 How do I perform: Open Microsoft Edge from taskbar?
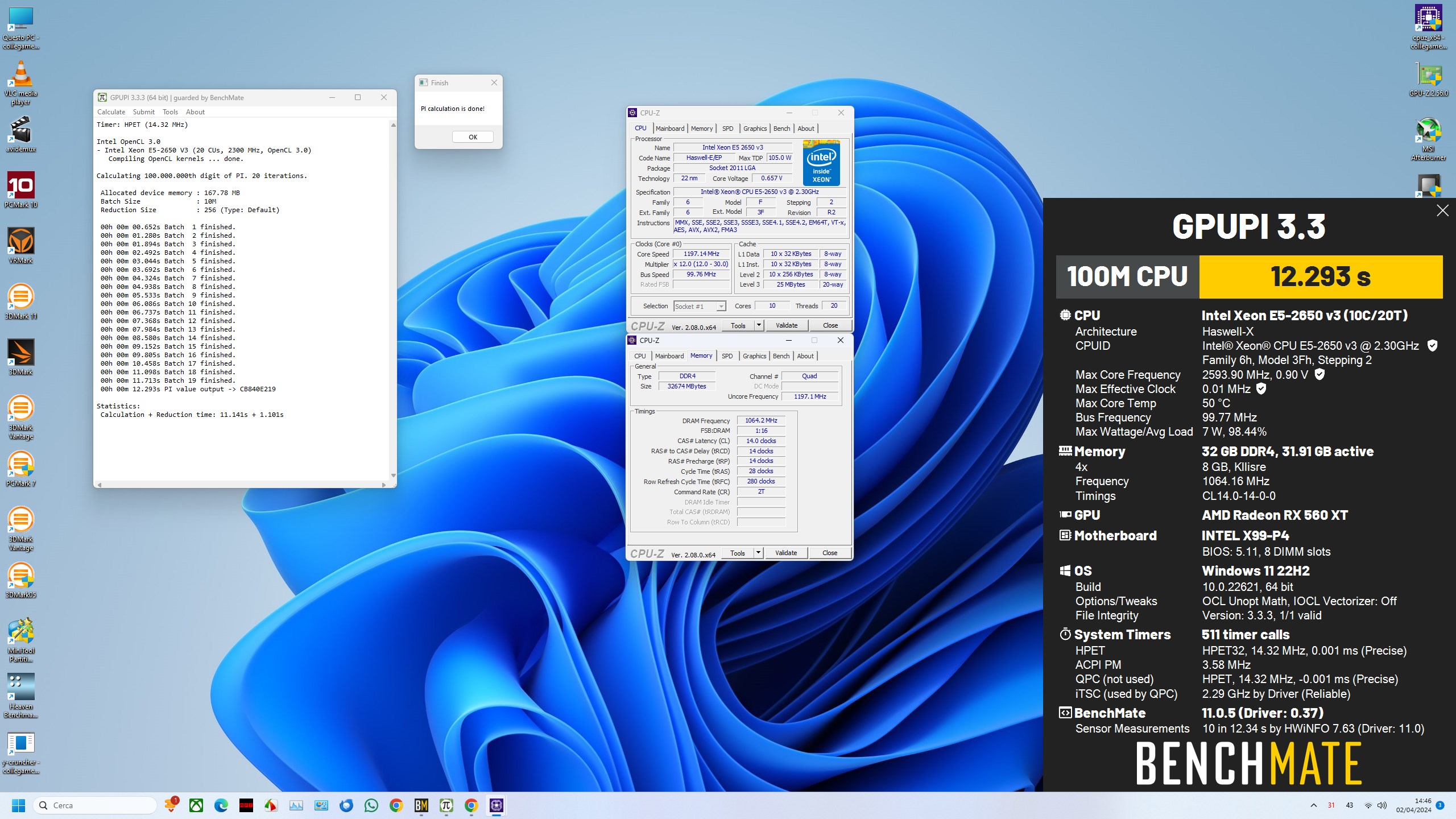(x=221, y=805)
